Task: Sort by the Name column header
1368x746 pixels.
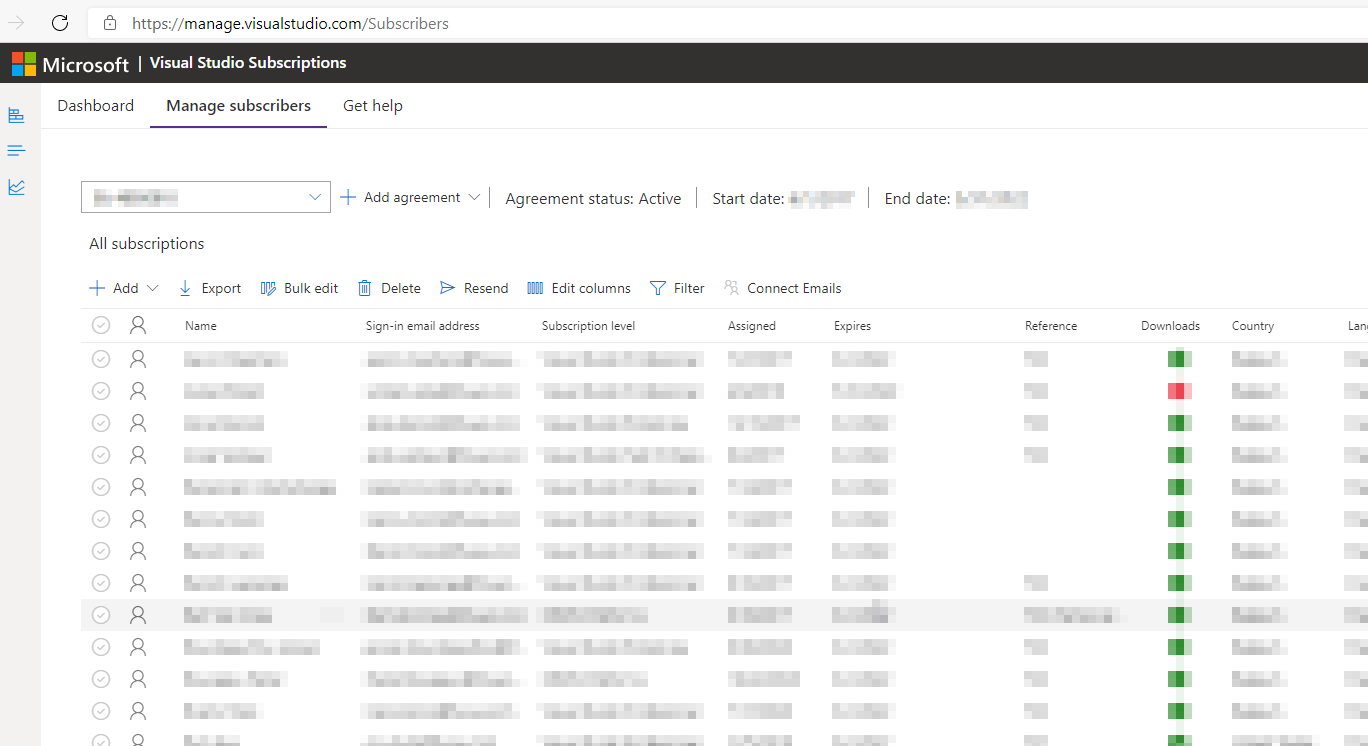Action: (201, 326)
